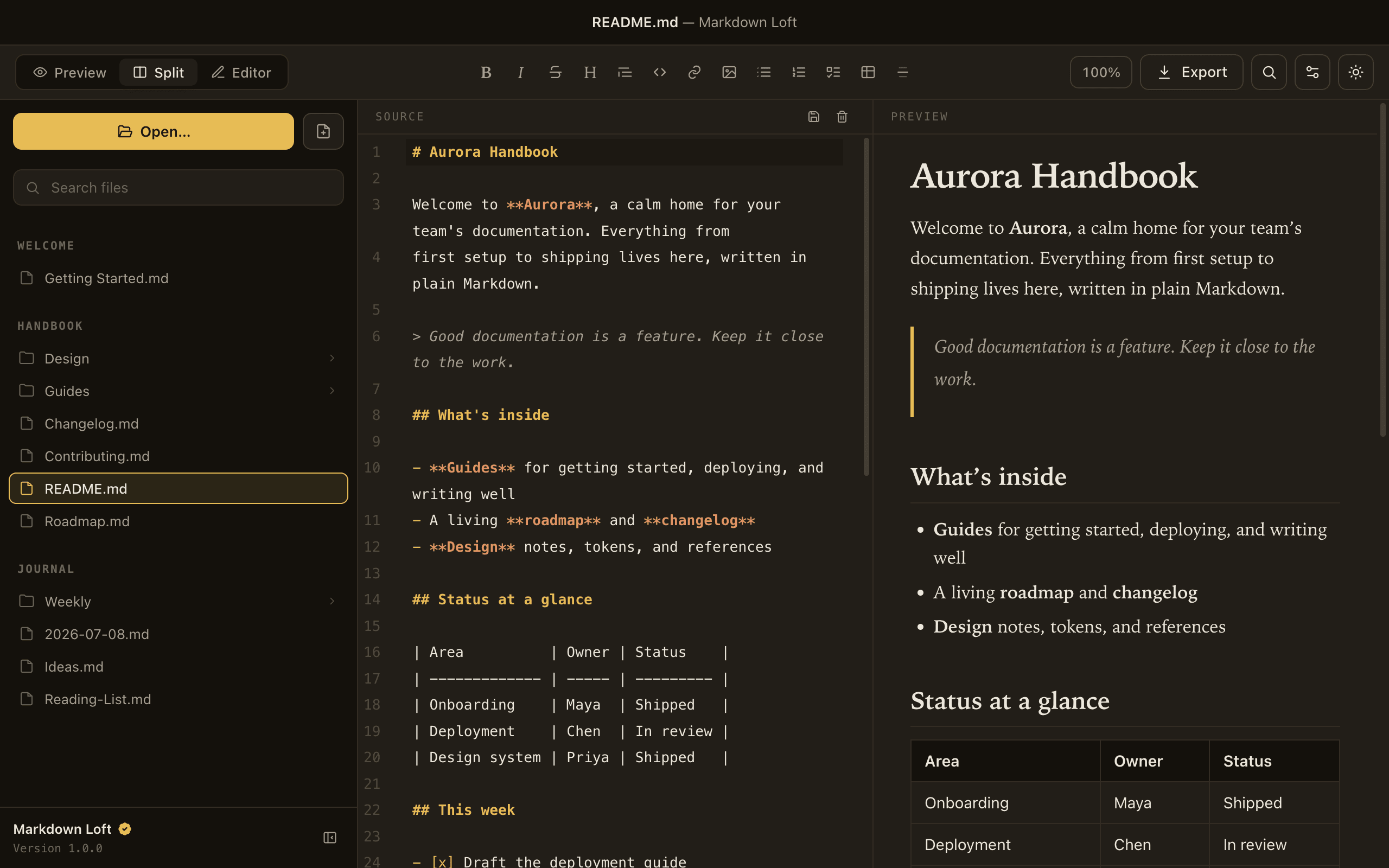Viewport: 1389px width, 868px height.
Task: Switch to Editor mode tab
Action: point(241,72)
